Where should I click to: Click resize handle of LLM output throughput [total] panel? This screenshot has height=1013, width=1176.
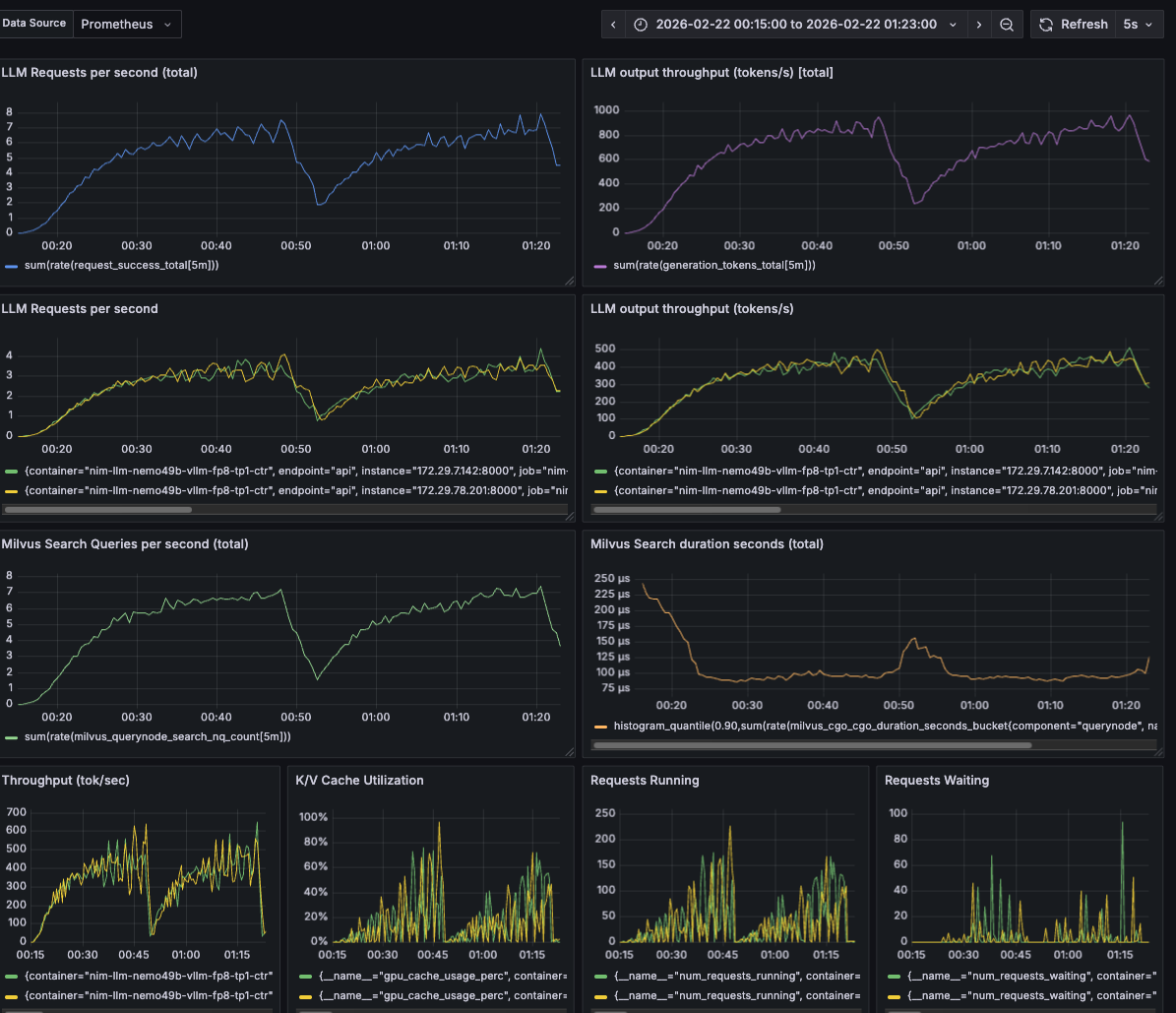coord(1158,282)
